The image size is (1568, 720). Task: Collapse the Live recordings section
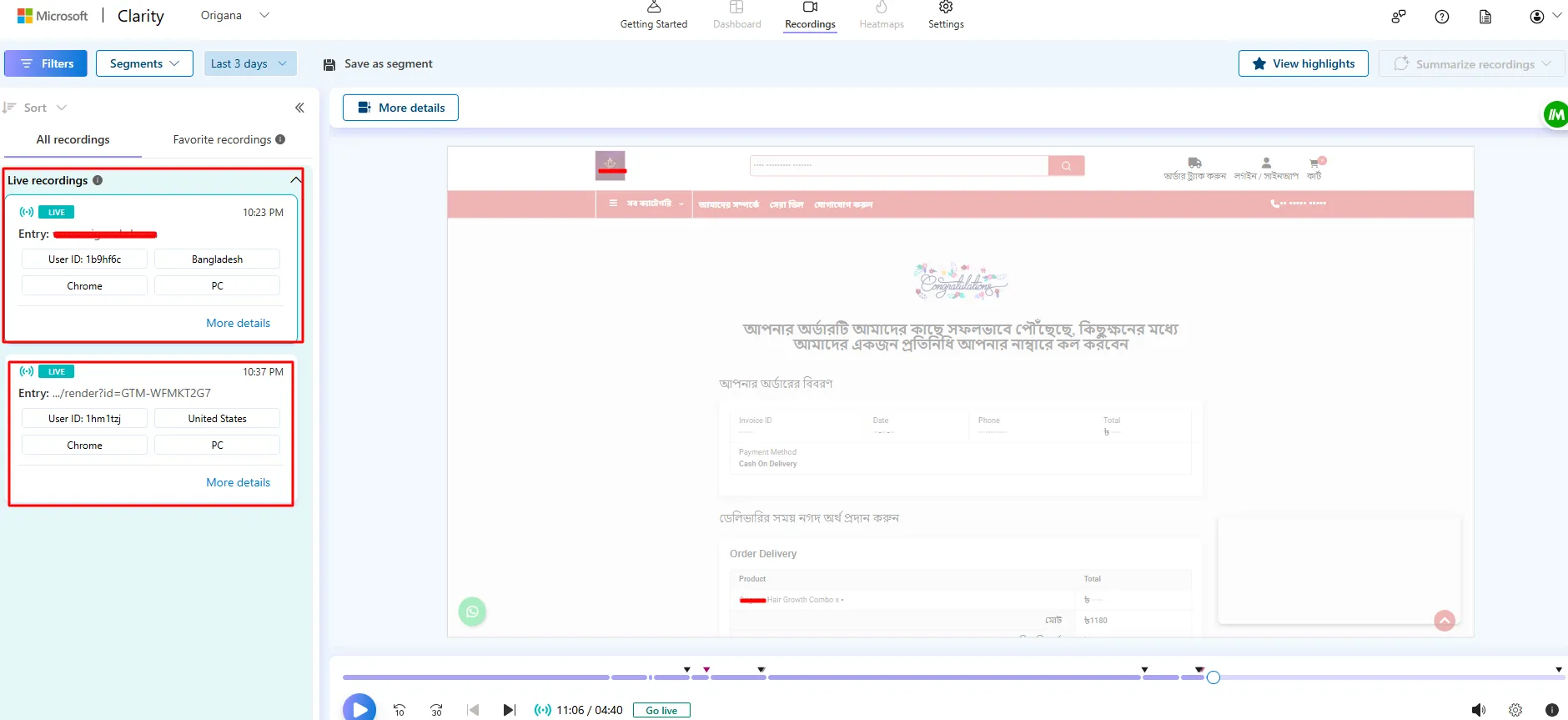[295, 180]
